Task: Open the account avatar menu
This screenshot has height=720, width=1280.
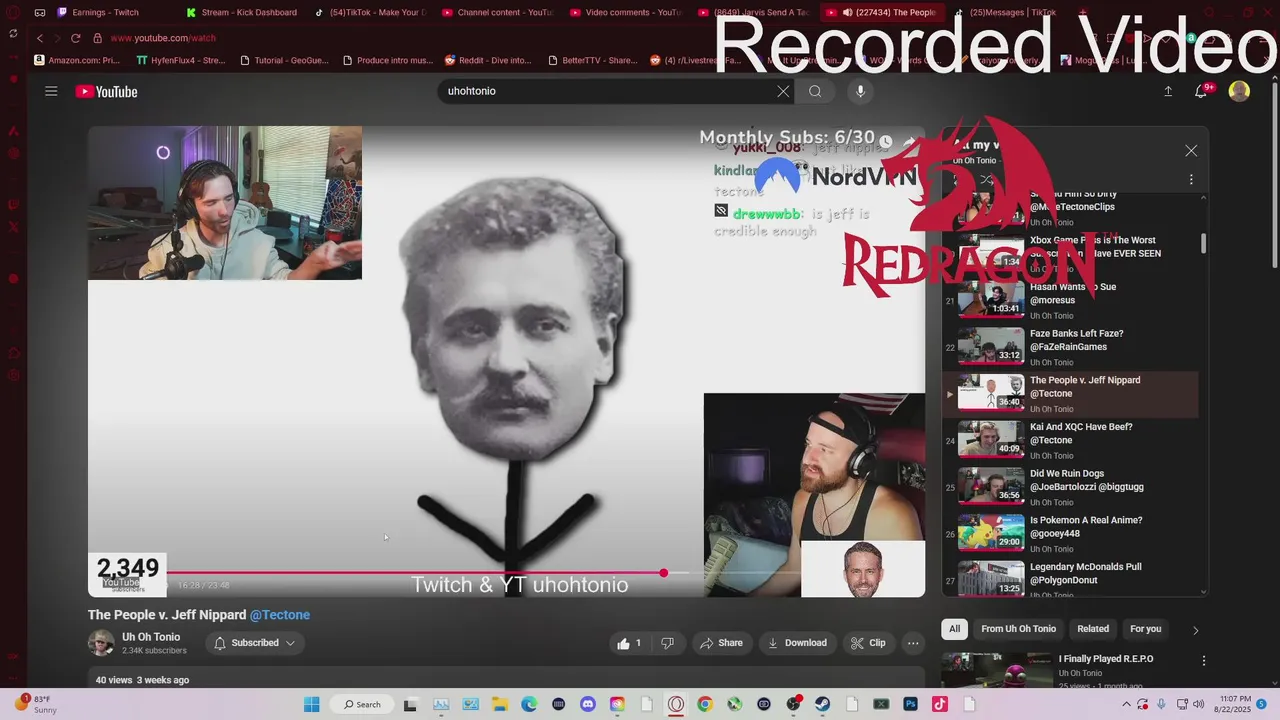Action: coord(1239,91)
